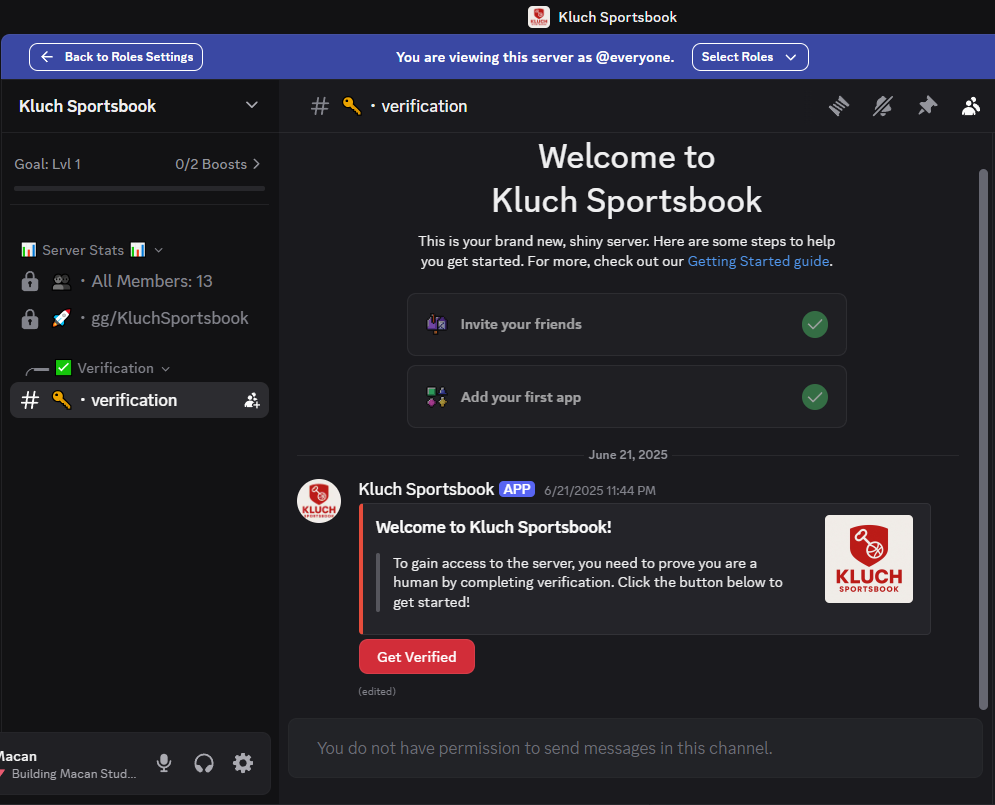Click Kluch Sportsbook bot username
Image resolution: width=995 pixels, height=805 pixels.
click(x=426, y=489)
